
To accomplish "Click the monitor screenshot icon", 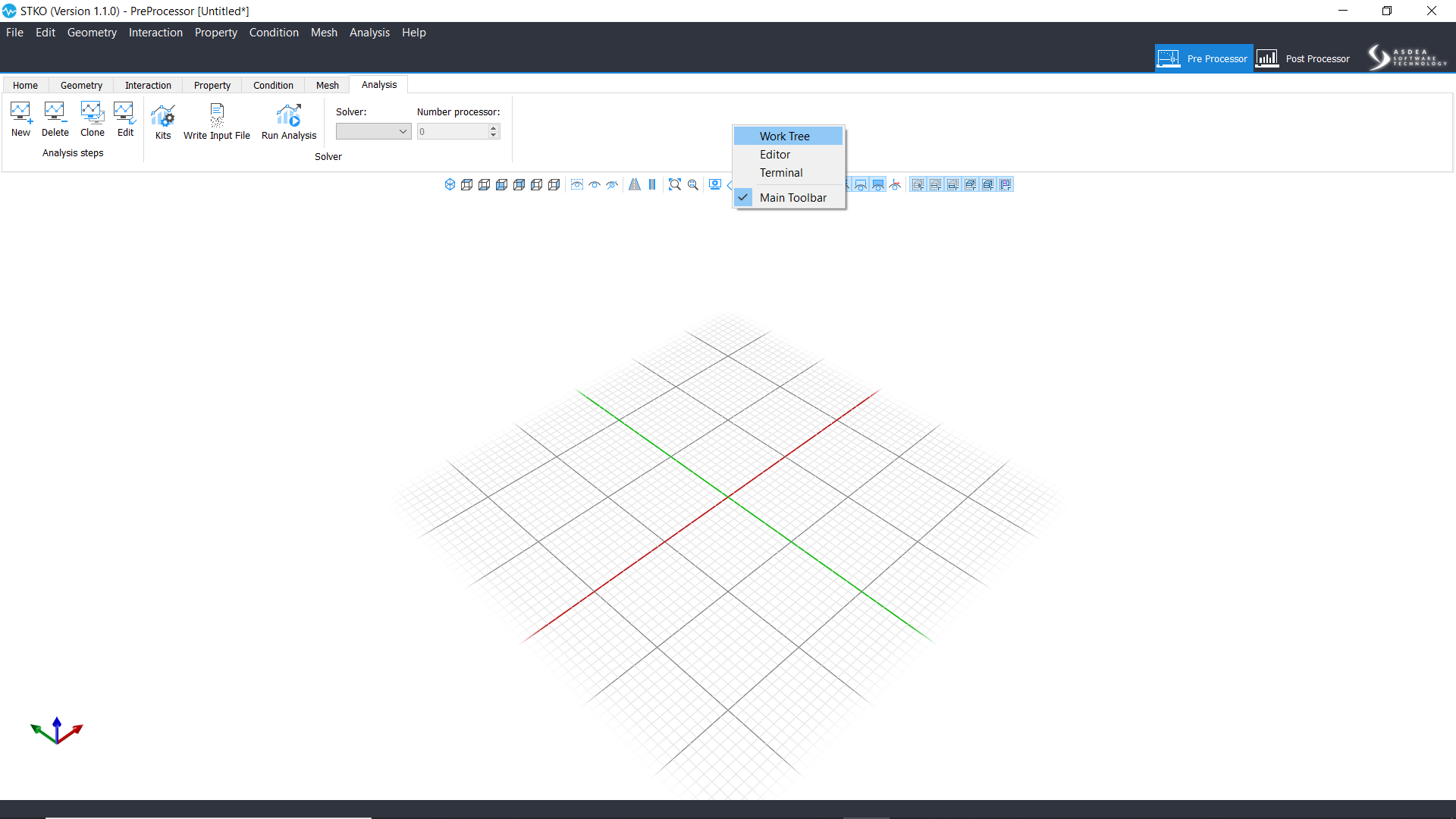I will coord(715,184).
